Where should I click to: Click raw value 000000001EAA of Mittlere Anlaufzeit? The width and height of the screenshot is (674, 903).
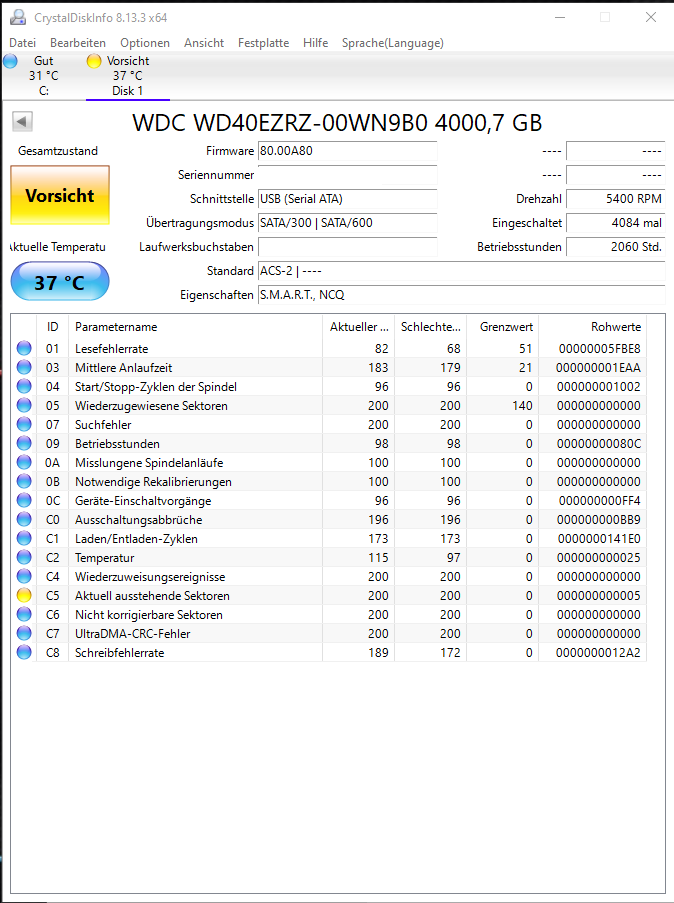pos(598,367)
